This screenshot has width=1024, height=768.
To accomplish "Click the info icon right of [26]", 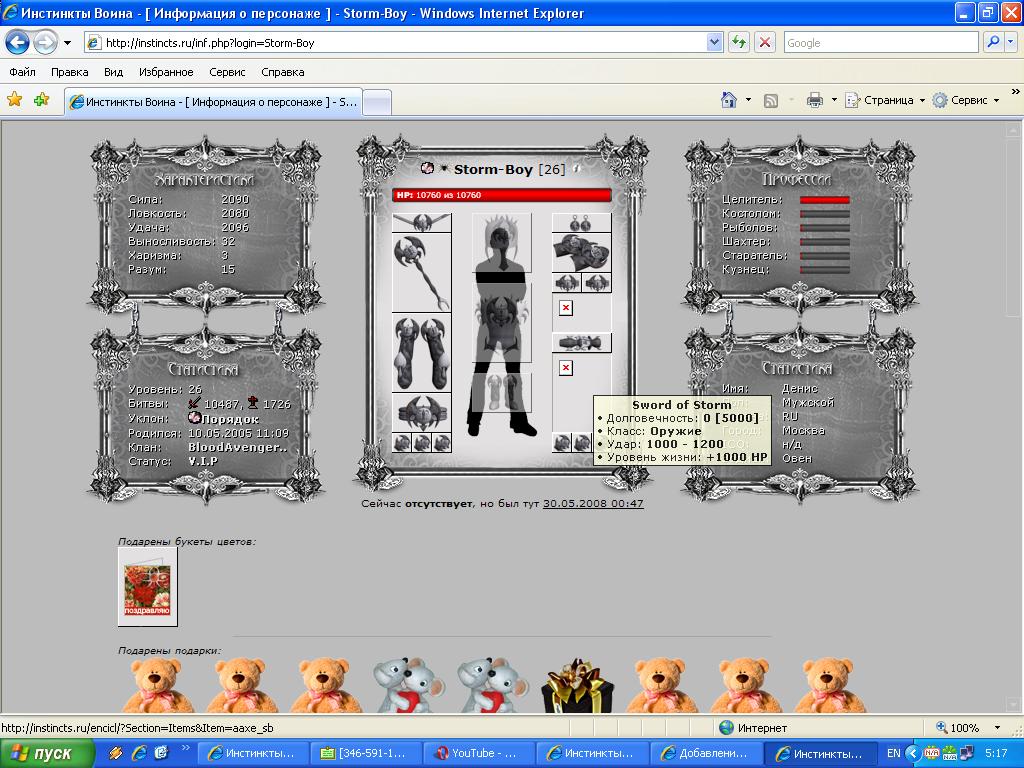I will [x=577, y=168].
